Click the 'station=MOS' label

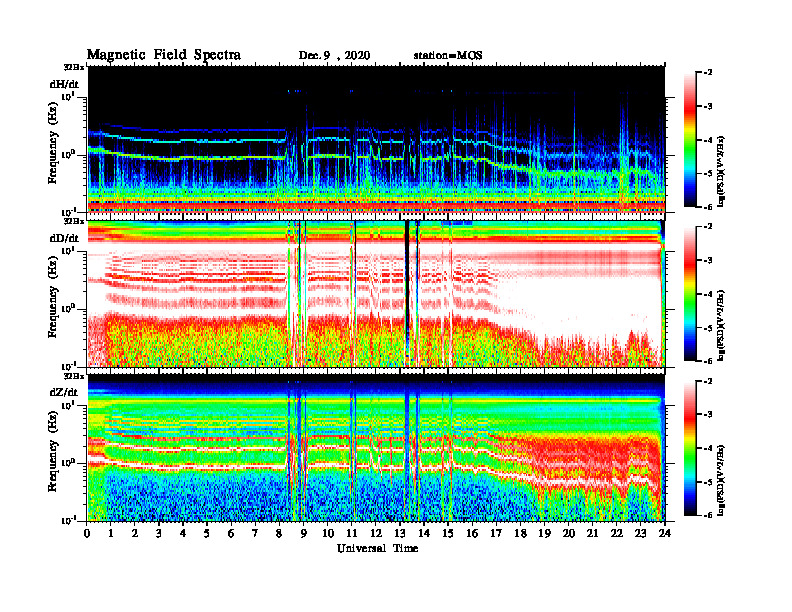pos(448,56)
